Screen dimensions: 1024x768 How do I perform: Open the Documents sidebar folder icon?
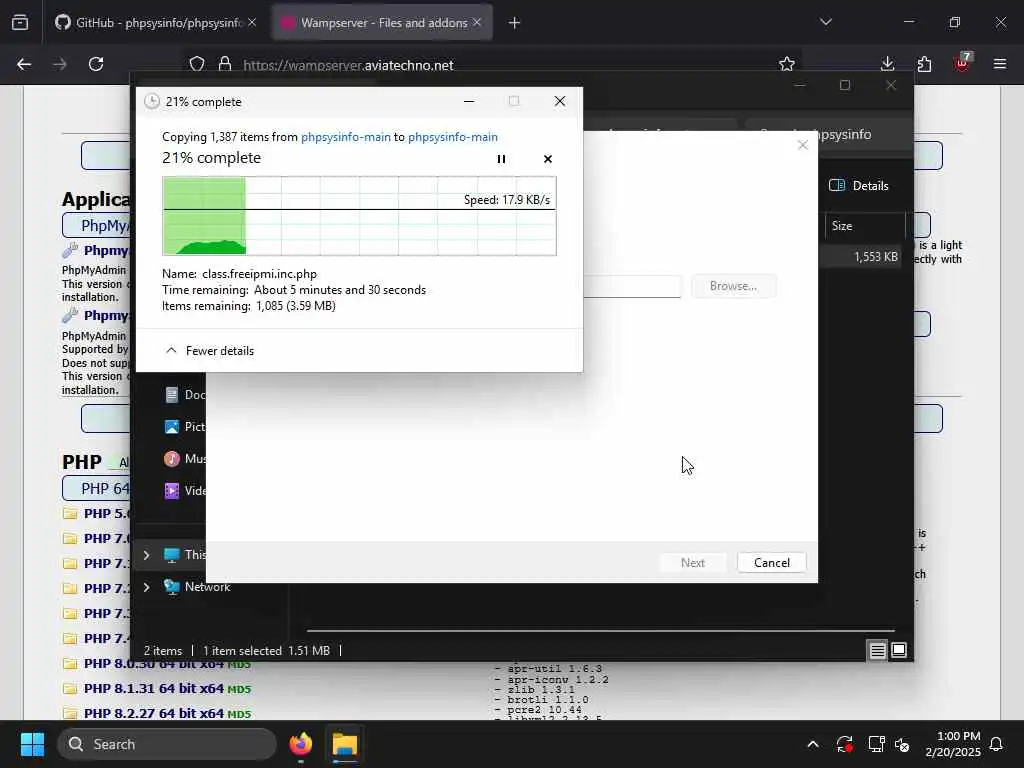[x=172, y=394]
